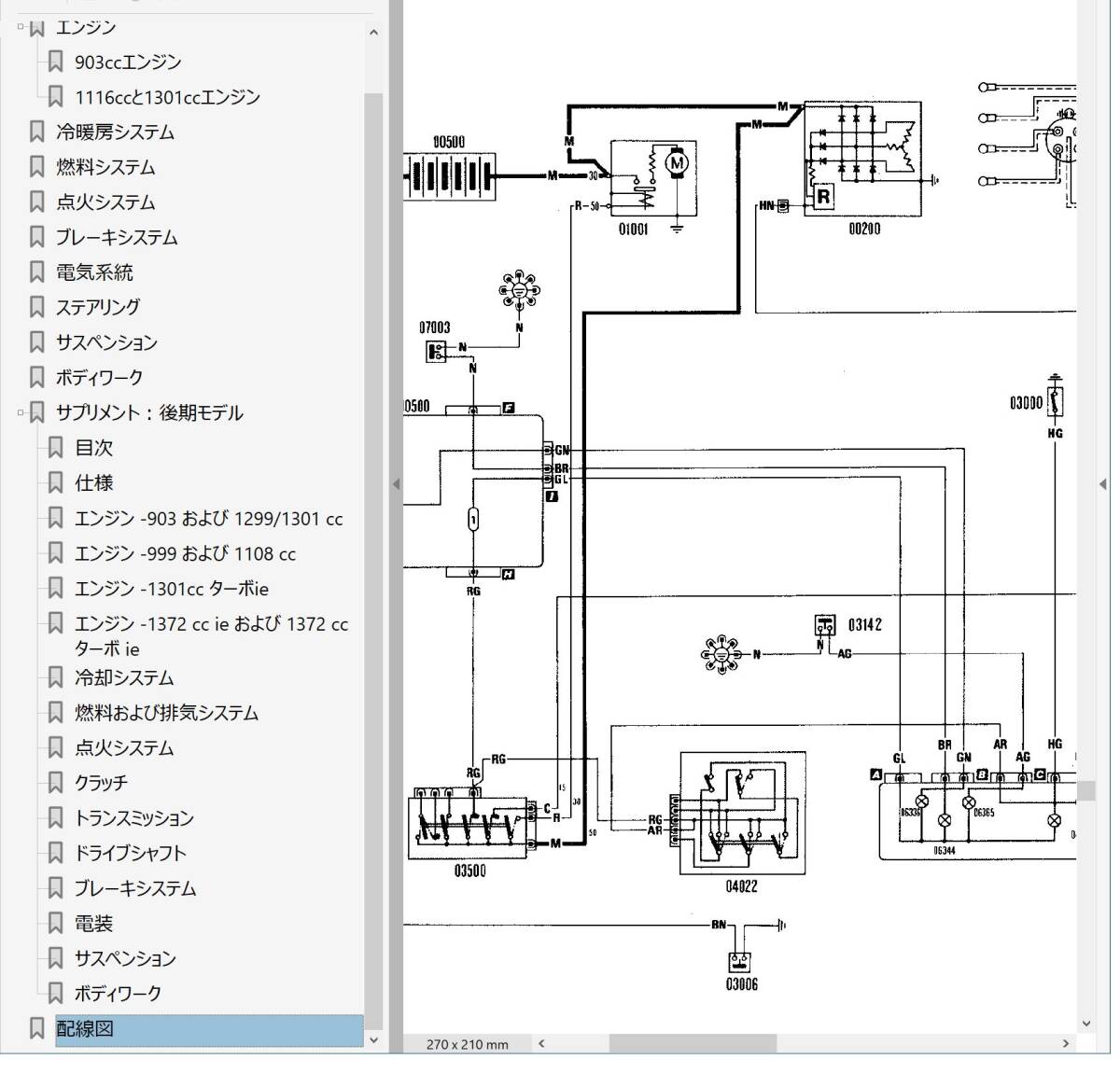Click the 270 x 210 mm page size label
The width and height of the screenshot is (1120, 1073).
[x=468, y=1044]
